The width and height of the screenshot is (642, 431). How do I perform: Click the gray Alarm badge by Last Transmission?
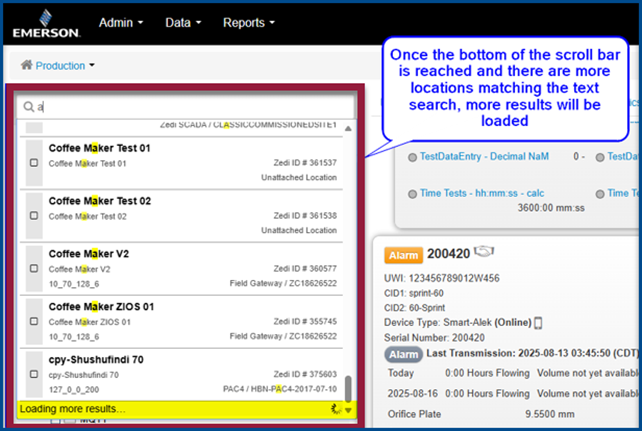(403, 354)
